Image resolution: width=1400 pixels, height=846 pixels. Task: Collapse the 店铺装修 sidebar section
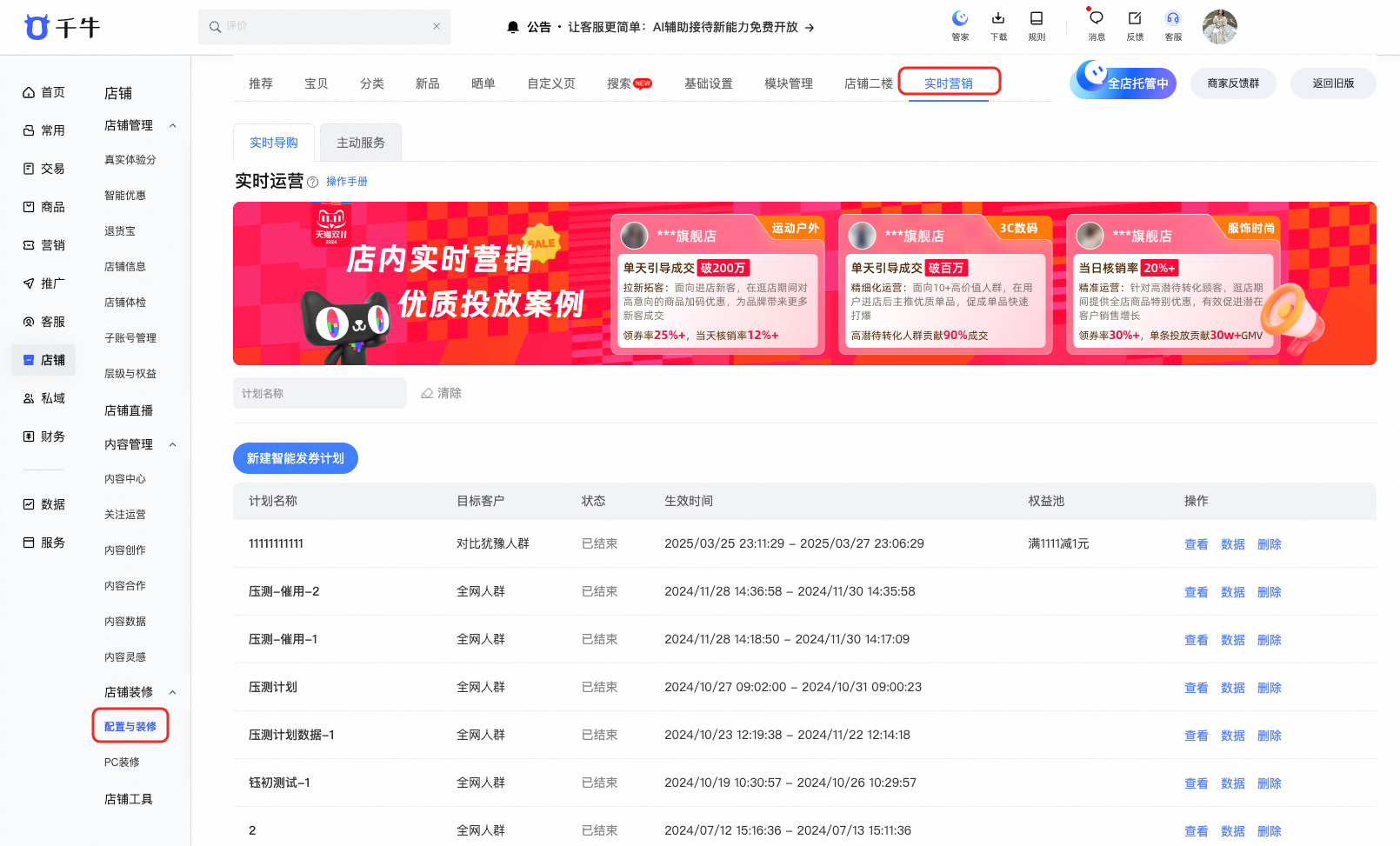pos(172,693)
